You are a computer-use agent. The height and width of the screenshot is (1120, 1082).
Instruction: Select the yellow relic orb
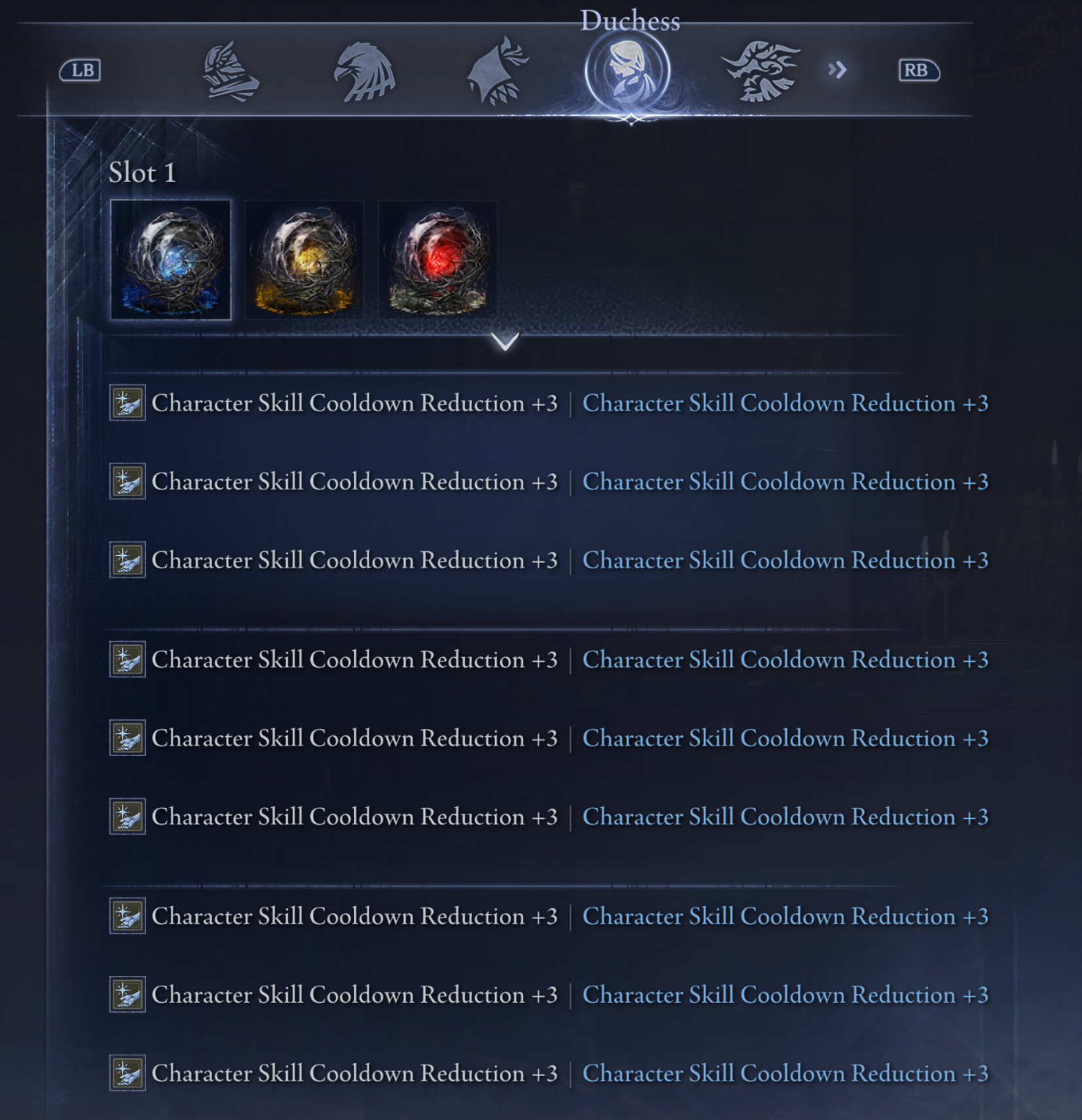[x=304, y=260]
